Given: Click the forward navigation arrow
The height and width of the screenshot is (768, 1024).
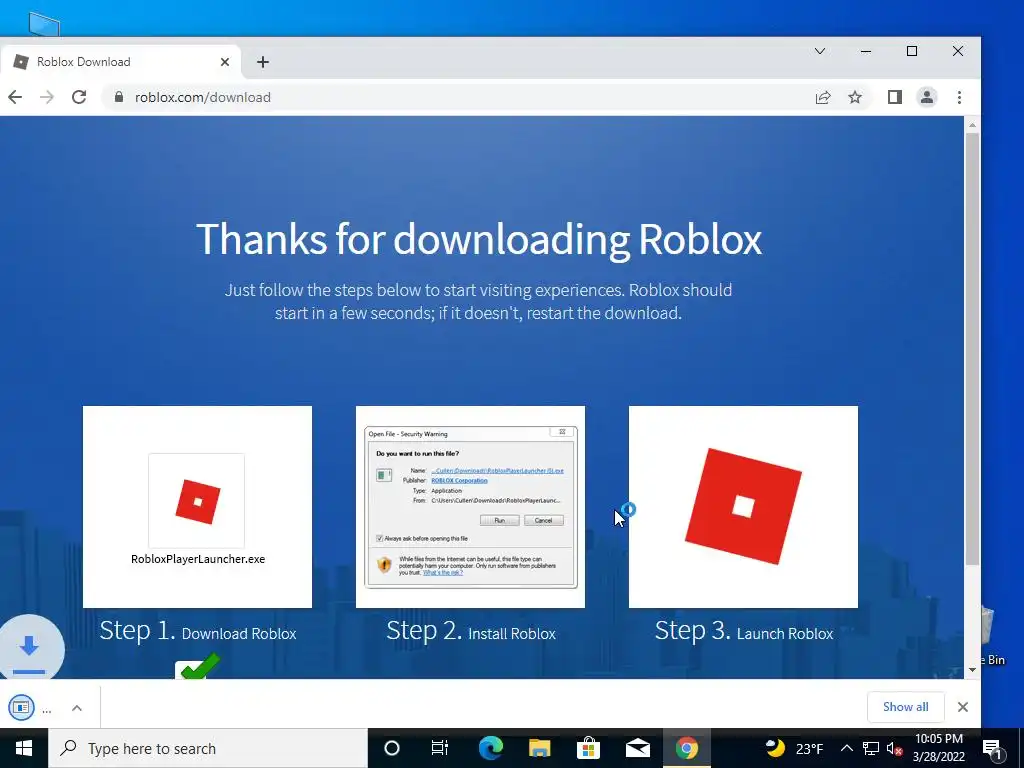Looking at the screenshot, I should pos(47,97).
